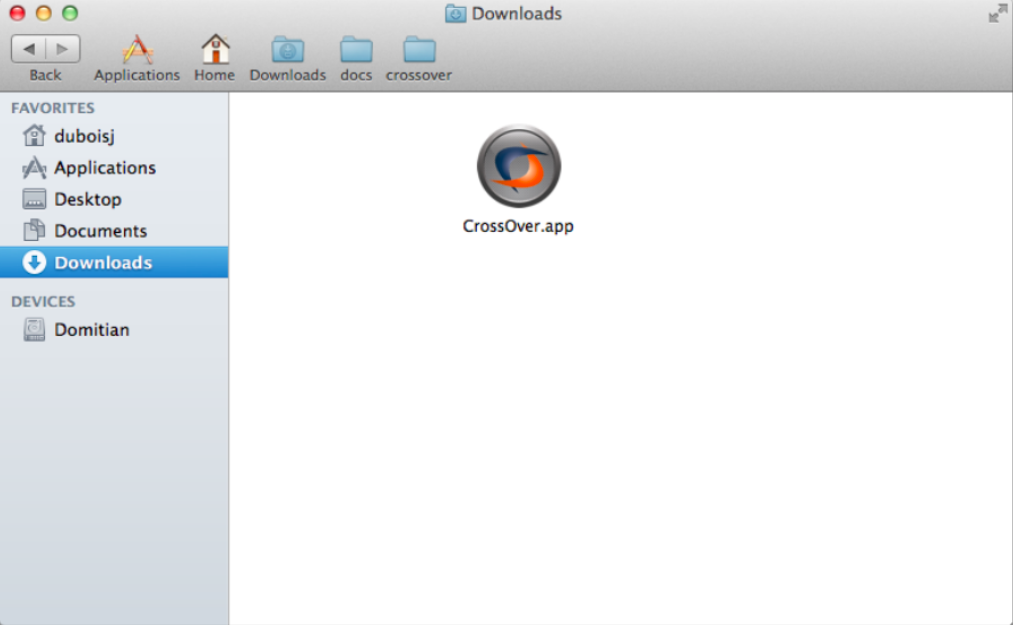The height and width of the screenshot is (625, 1013).
Task: Open the Domitian drive under Devices
Action: click(x=114, y=330)
